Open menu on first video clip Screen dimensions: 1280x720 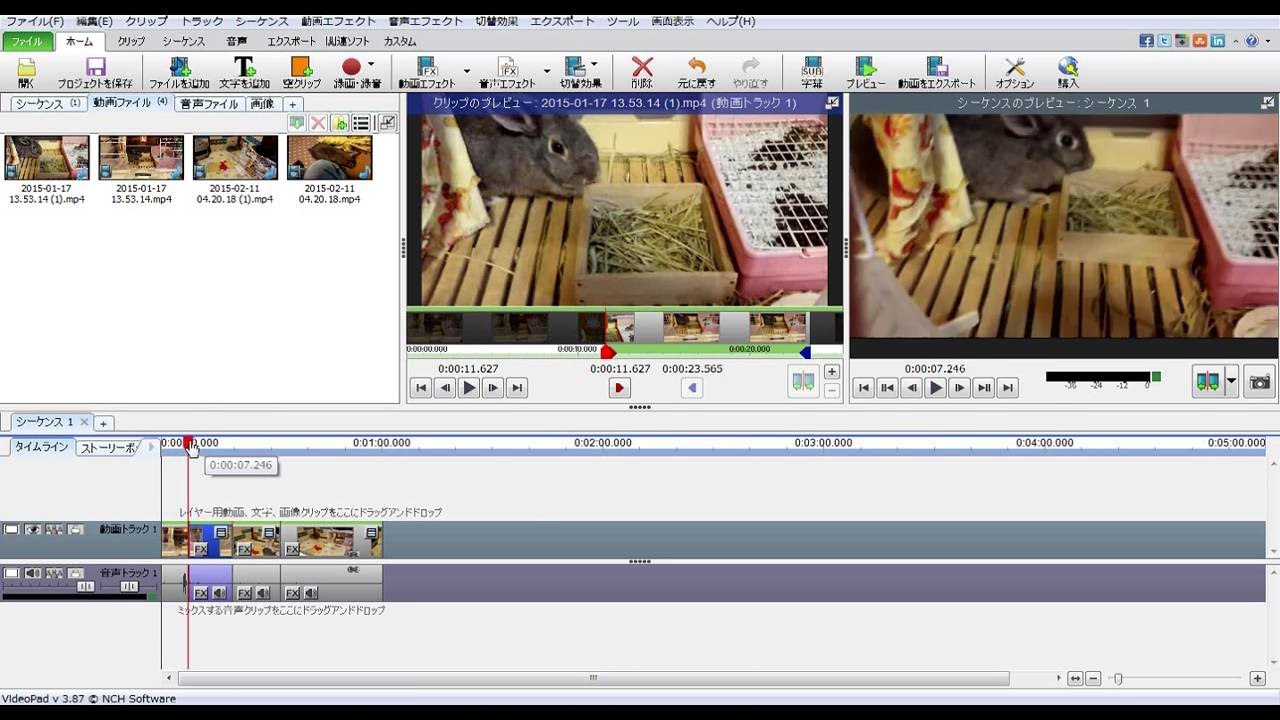click(221, 533)
